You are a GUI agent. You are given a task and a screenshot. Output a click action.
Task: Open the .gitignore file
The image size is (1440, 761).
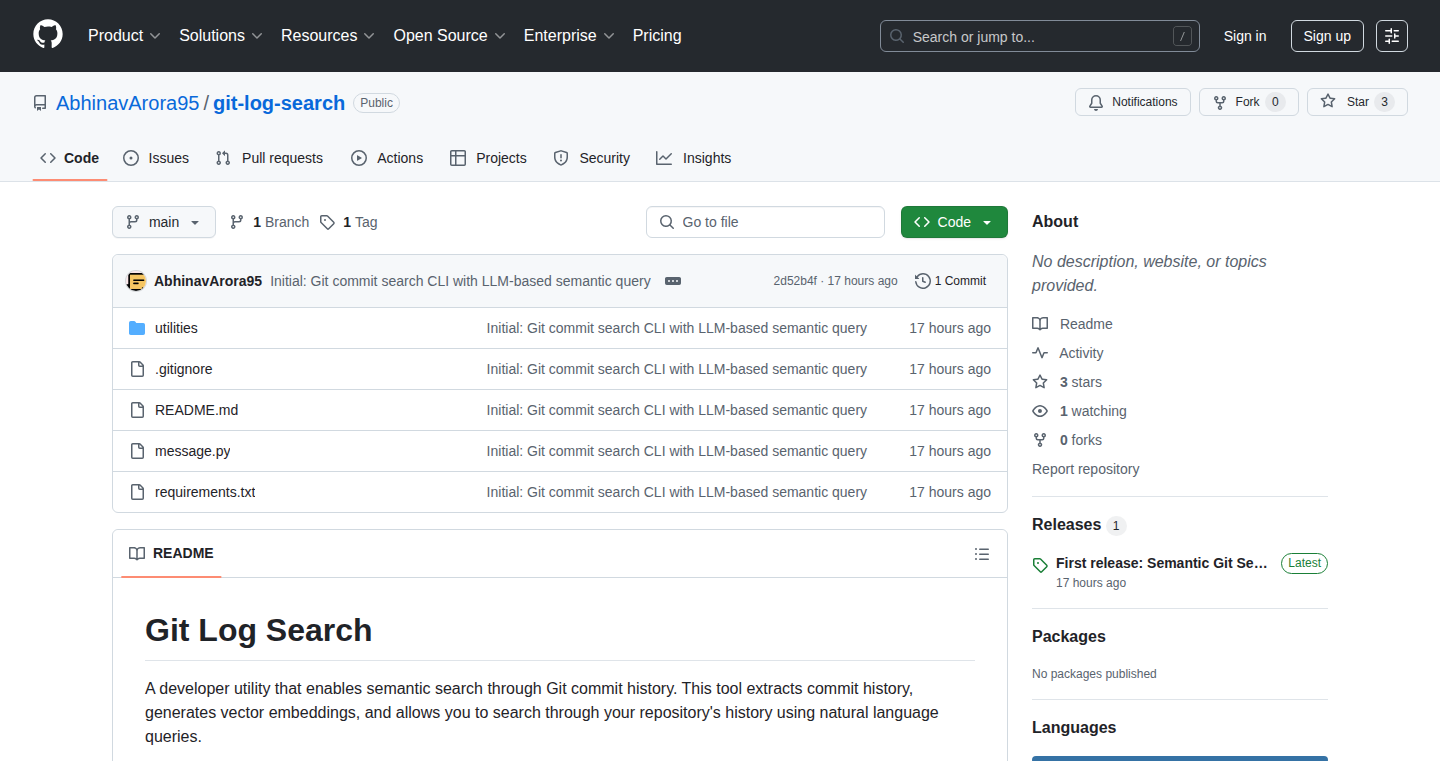click(x=184, y=369)
